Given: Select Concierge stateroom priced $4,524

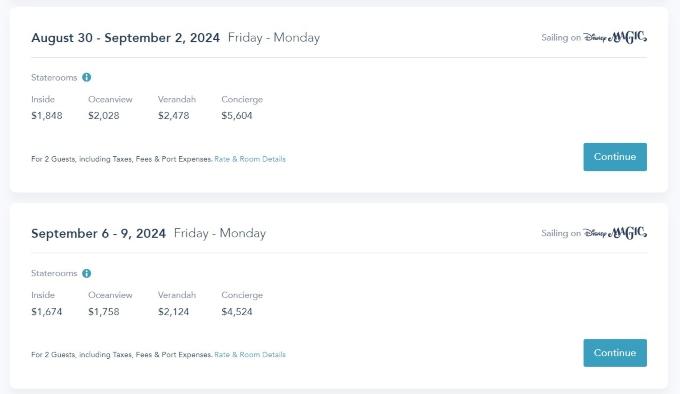Looking at the screenshot, I should coord(242,303).
